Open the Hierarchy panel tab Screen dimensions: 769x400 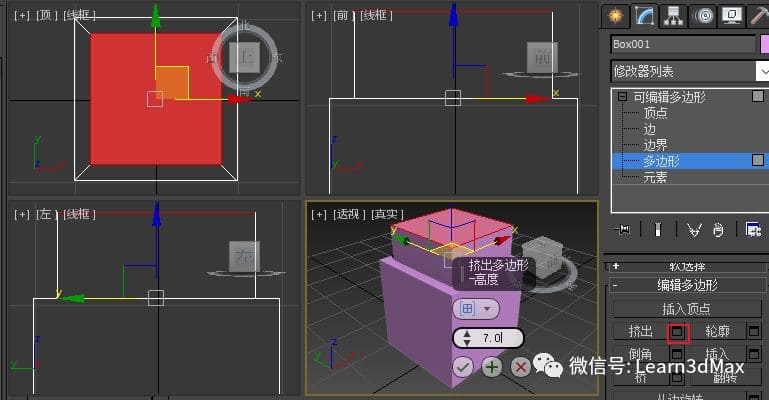[673, 16]
